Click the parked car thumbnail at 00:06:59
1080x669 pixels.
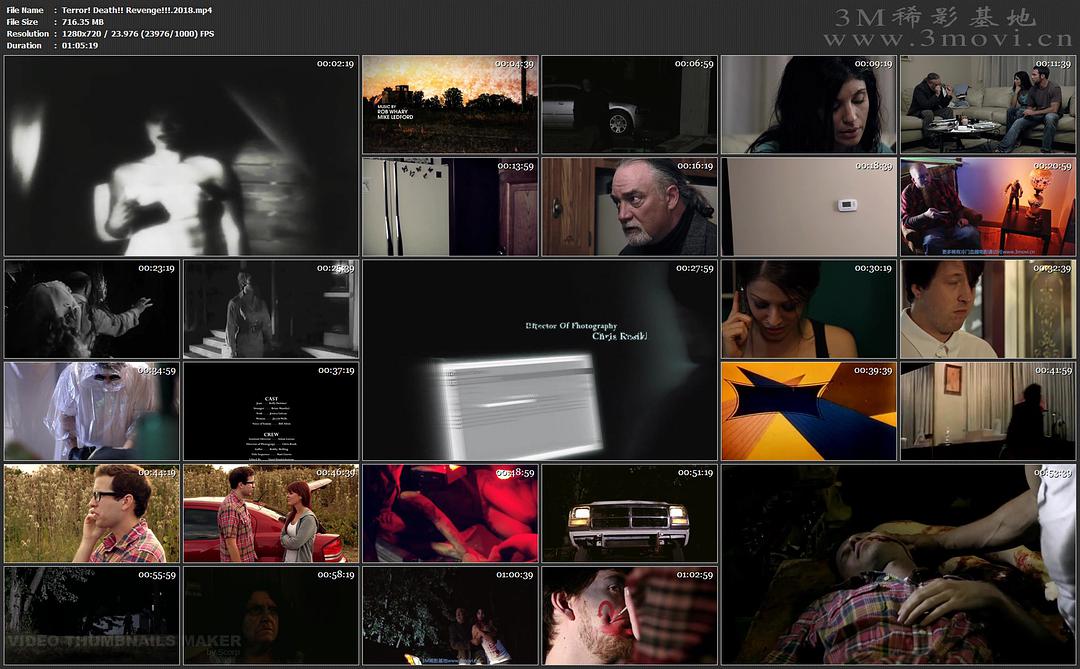[x=629, y=105]
